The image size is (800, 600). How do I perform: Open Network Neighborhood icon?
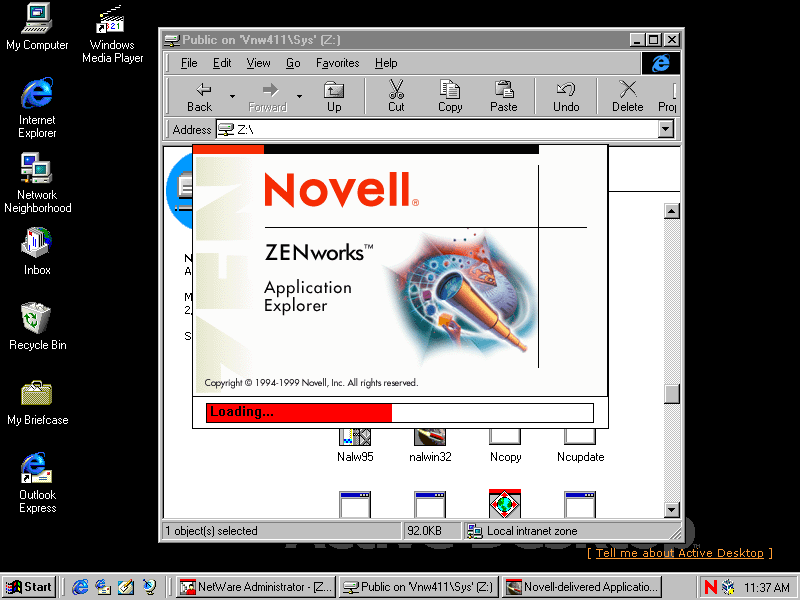[37, 183]
